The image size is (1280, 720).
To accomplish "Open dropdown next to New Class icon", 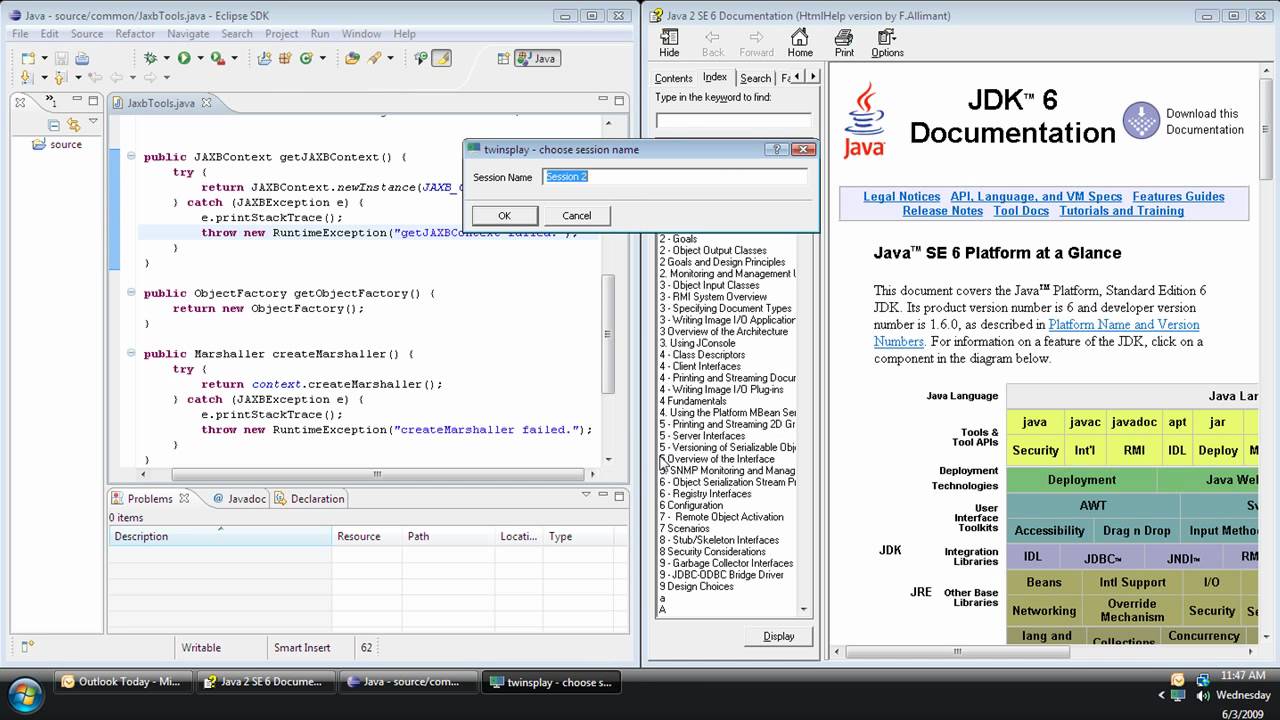I will click(x=322, y=58).
